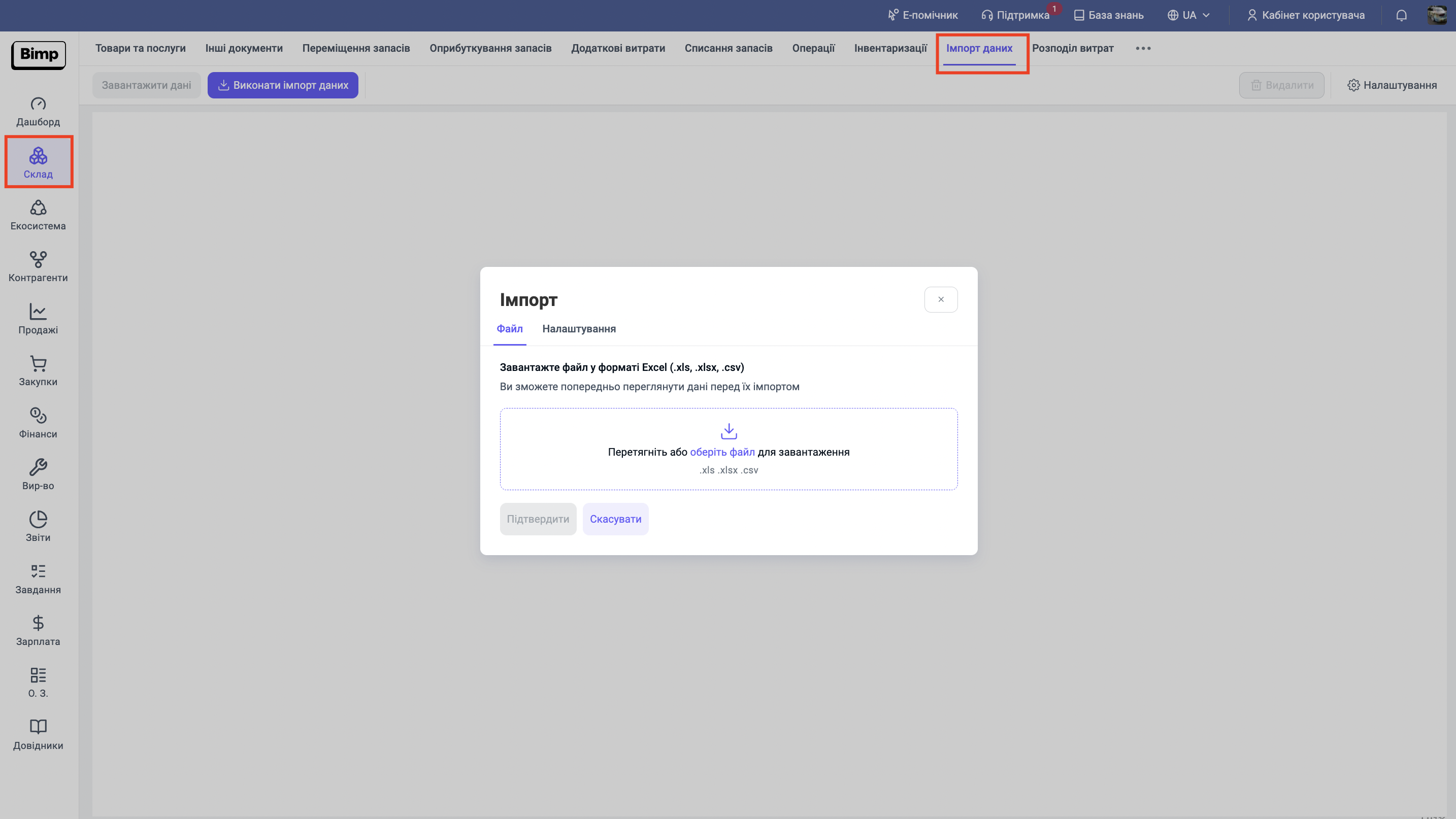Go to Контрагенти in sidebar
The image size is (1456, 819).
(x=38, y=266)
